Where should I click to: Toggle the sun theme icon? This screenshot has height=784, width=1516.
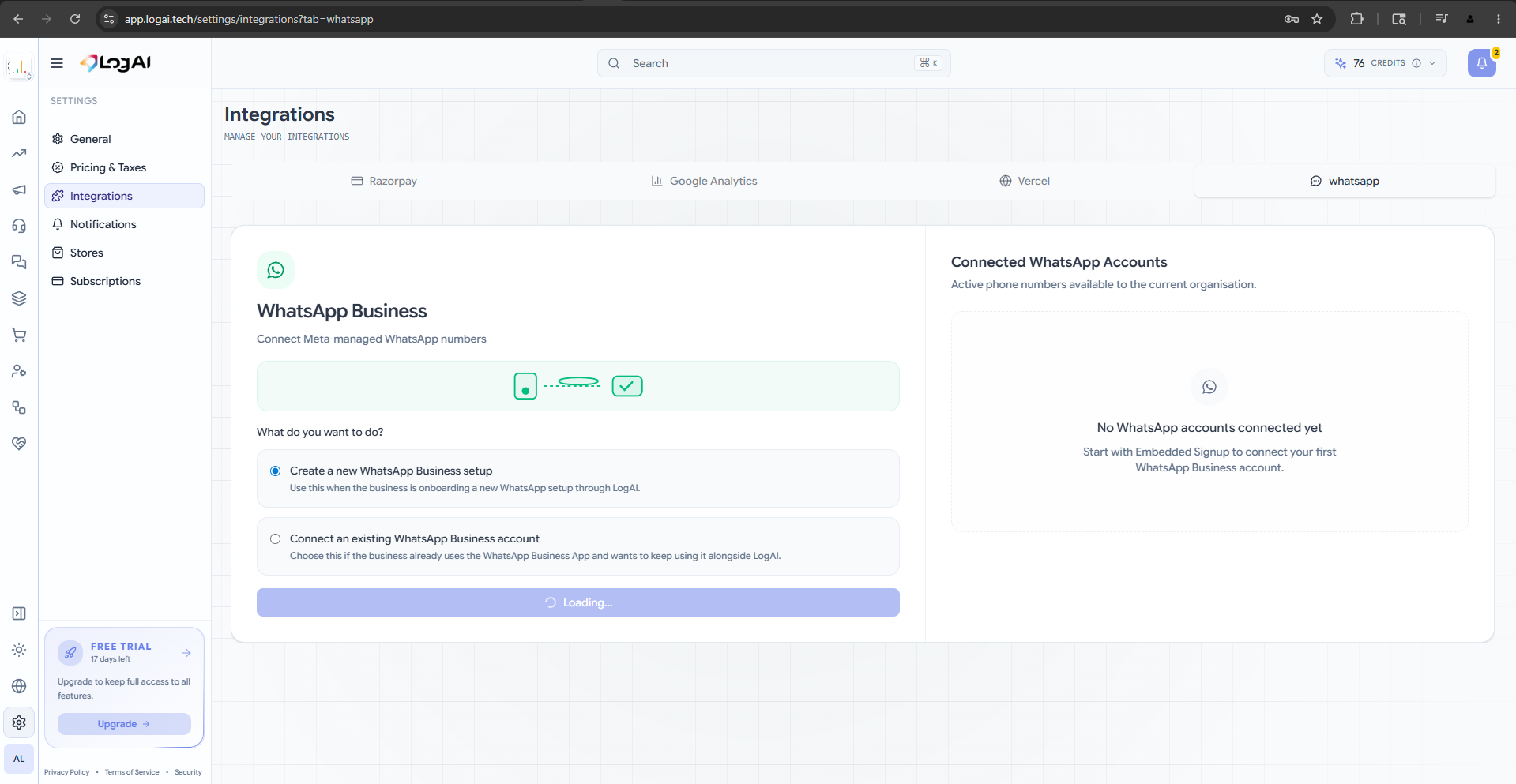(x=19, y=650)
